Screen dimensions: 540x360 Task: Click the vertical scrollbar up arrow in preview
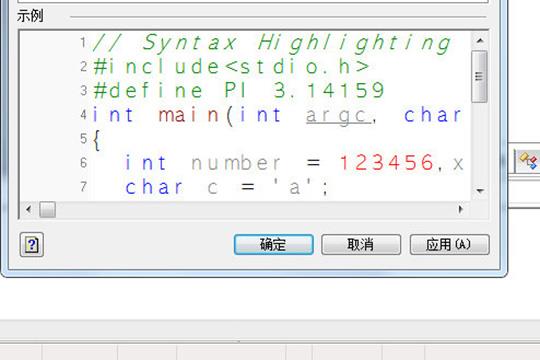tap(480, 41)
